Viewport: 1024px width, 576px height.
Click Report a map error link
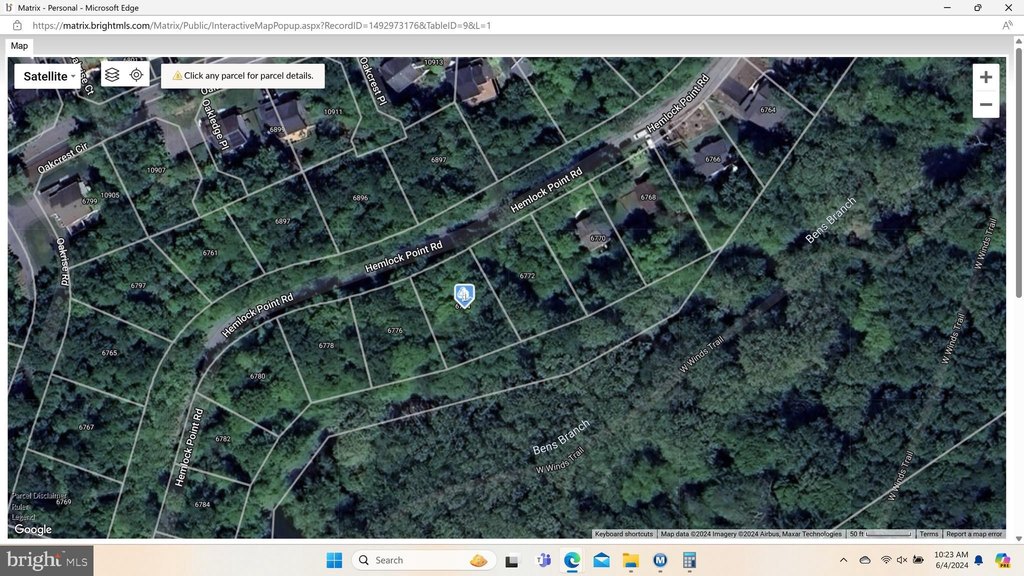click(973, 534)
